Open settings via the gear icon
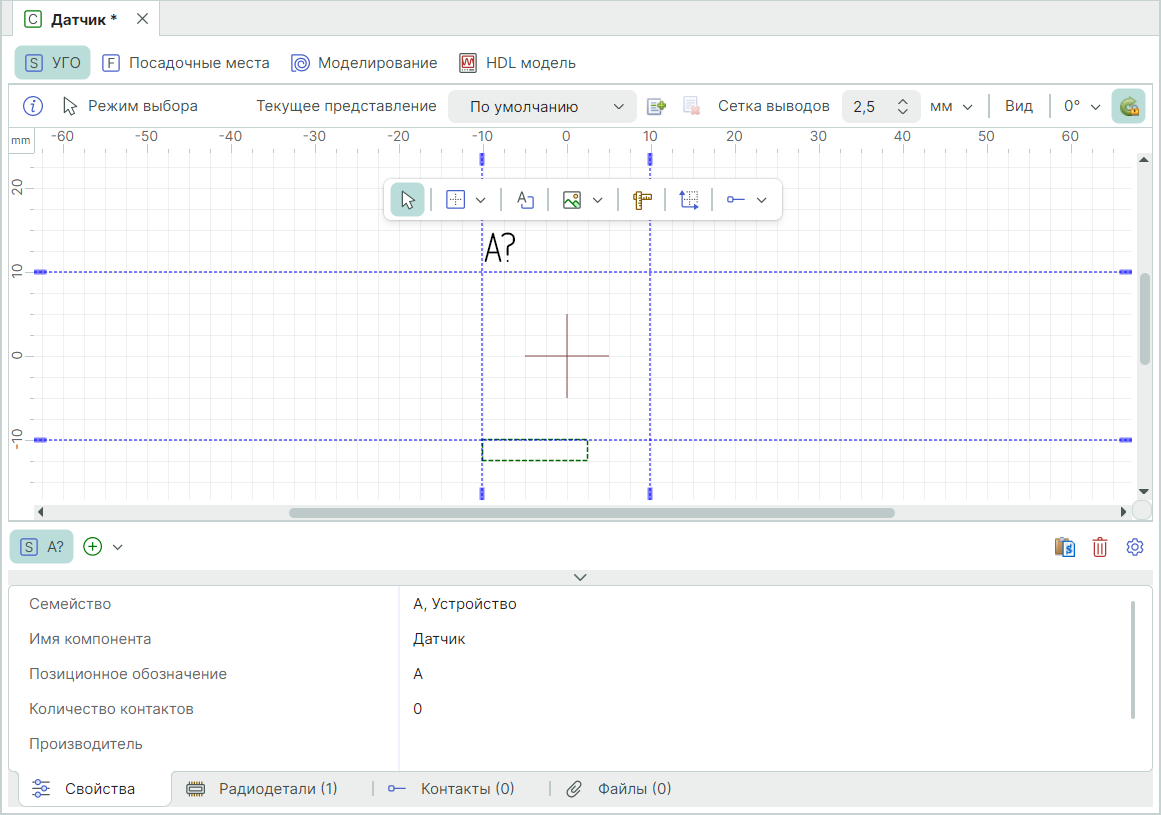Screen dimensions: 1161x815 [1134, 547]
